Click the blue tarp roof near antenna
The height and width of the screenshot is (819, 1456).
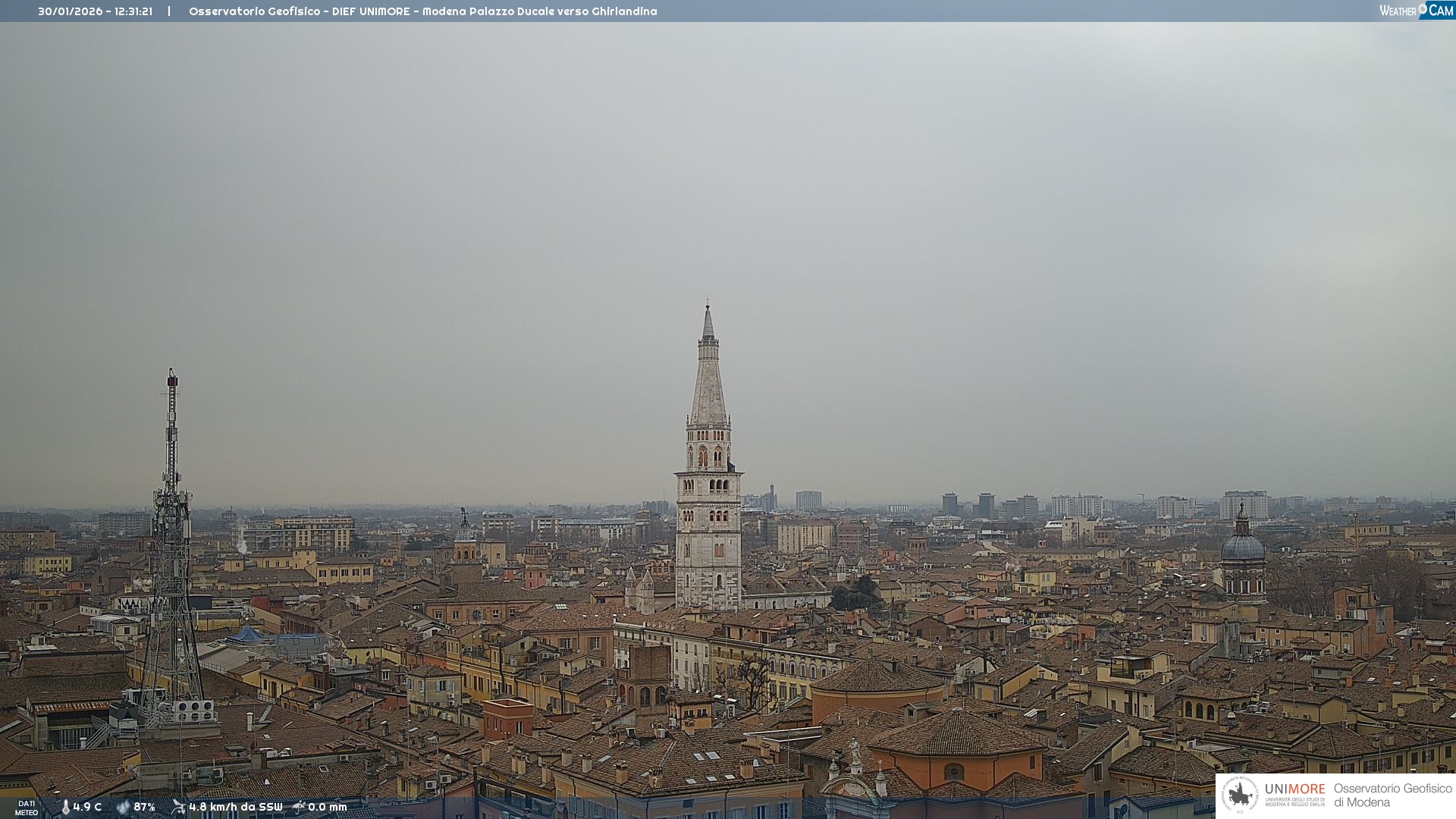[249, 635]
